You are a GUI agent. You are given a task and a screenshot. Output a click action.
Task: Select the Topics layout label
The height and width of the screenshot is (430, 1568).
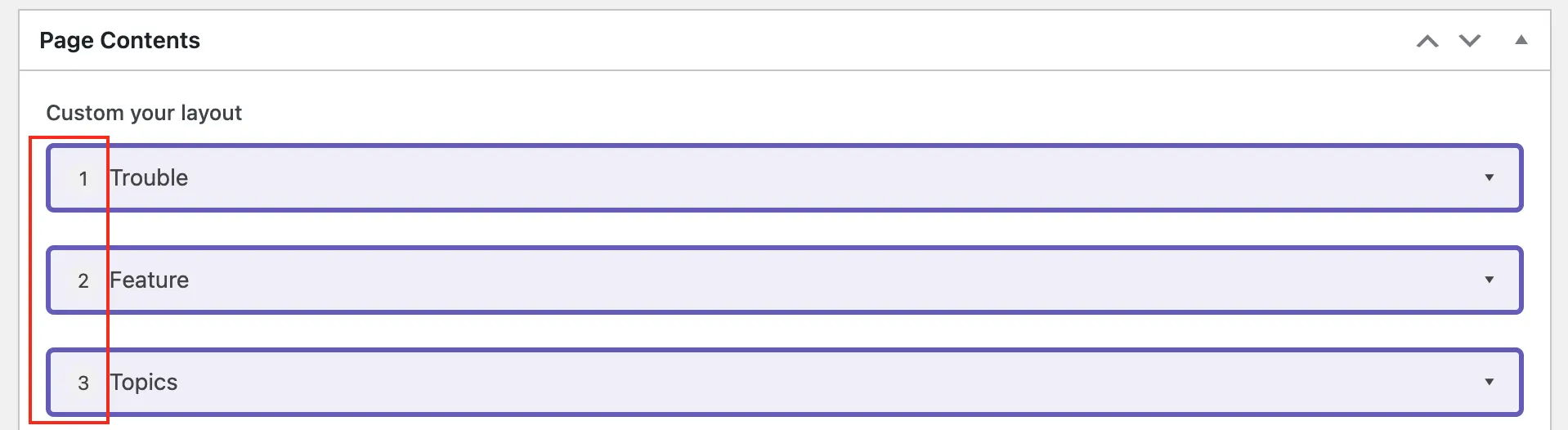click(x=144, y=382)
